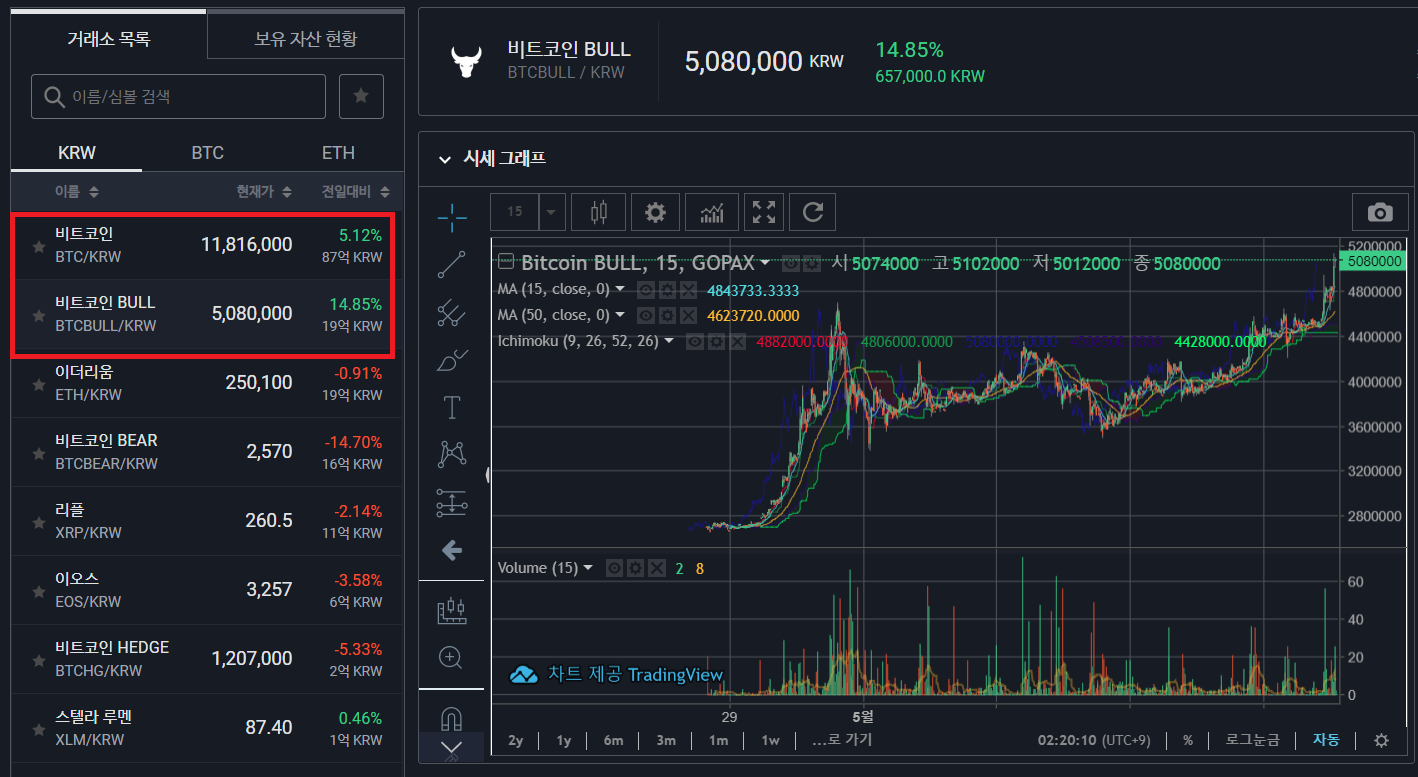Select the measure ruler tool

tap(452, 609)
